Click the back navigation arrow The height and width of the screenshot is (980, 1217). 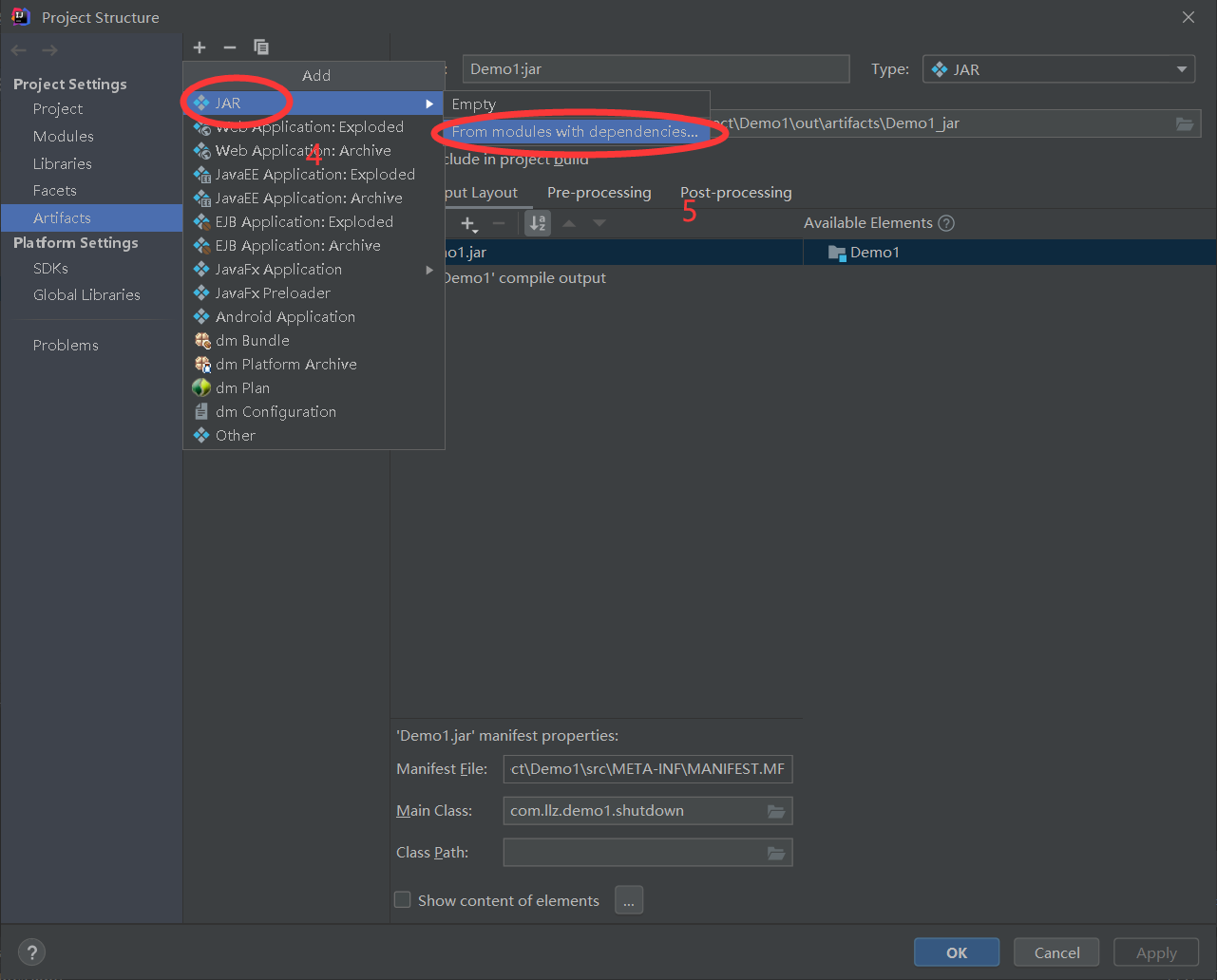coord(19,50)
